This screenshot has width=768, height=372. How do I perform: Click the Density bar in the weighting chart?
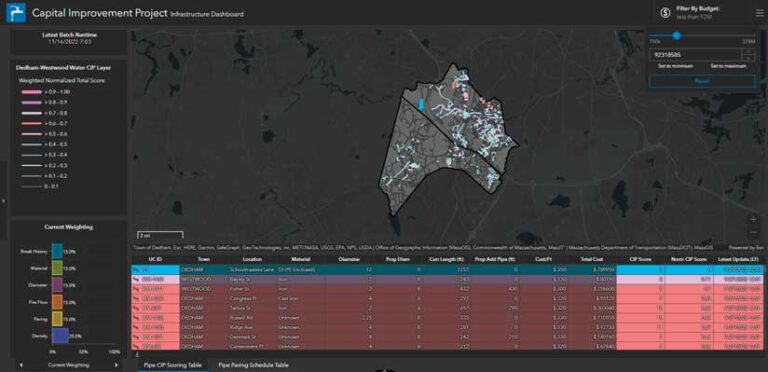pos(60,336)
